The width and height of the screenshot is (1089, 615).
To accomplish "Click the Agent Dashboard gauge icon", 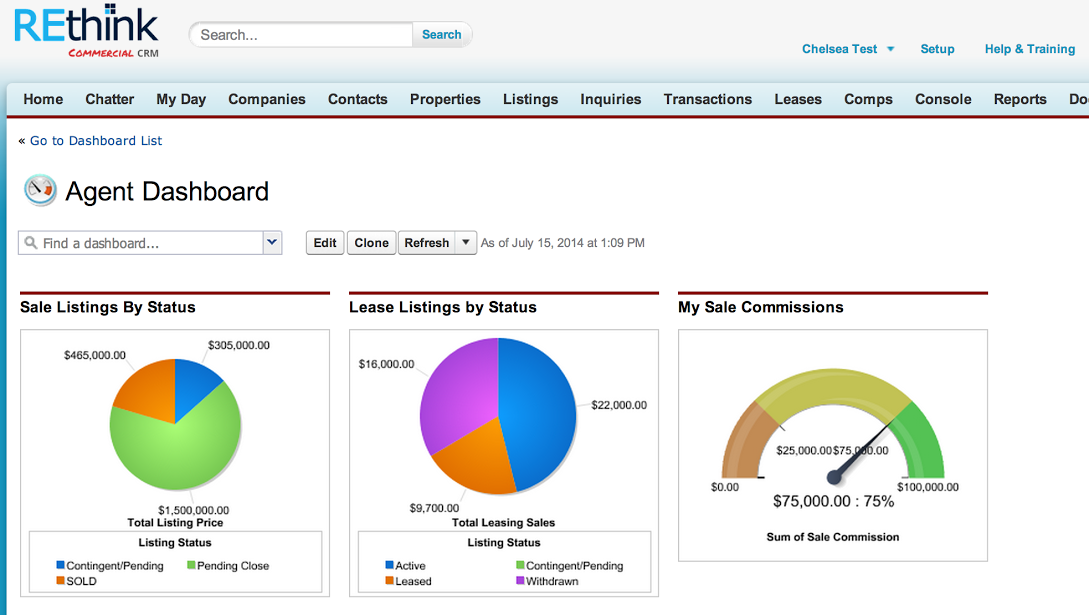I will (40, 190).
